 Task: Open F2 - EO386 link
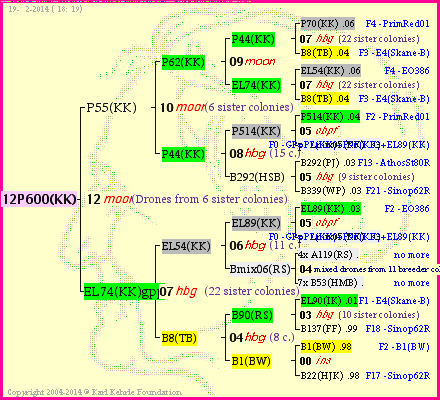coord(407,209)
